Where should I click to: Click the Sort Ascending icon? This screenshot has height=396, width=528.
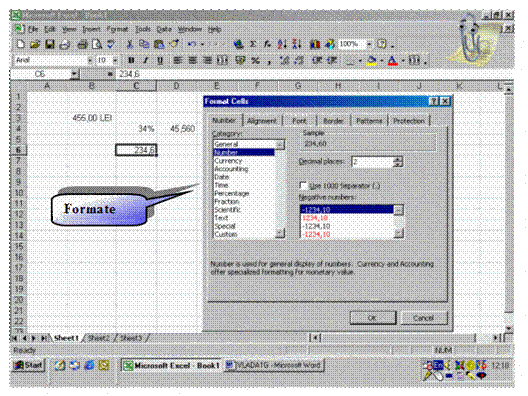click(x=282, y=44)
